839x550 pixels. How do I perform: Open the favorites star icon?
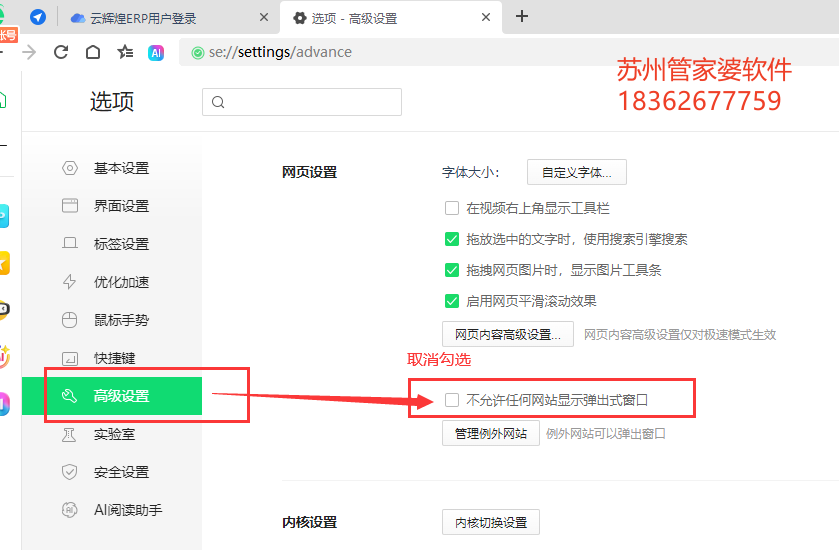pos(125,52)
